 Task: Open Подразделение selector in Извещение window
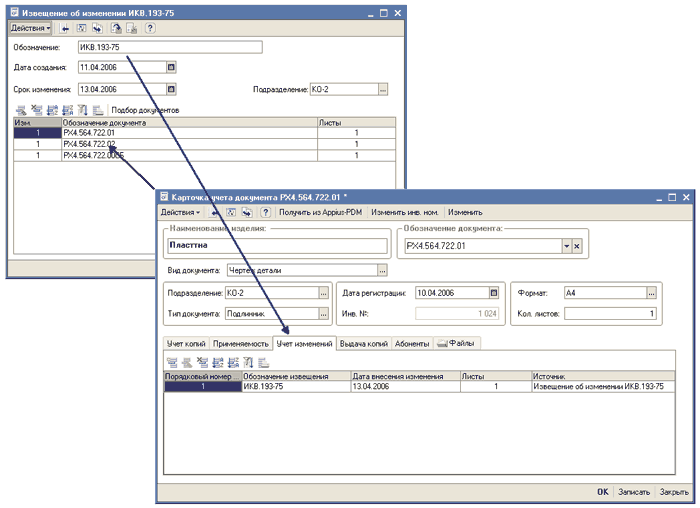383,89
